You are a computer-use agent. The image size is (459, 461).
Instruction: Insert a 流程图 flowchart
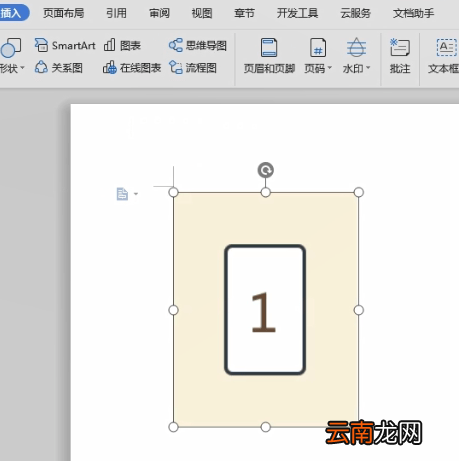[193, 68]
